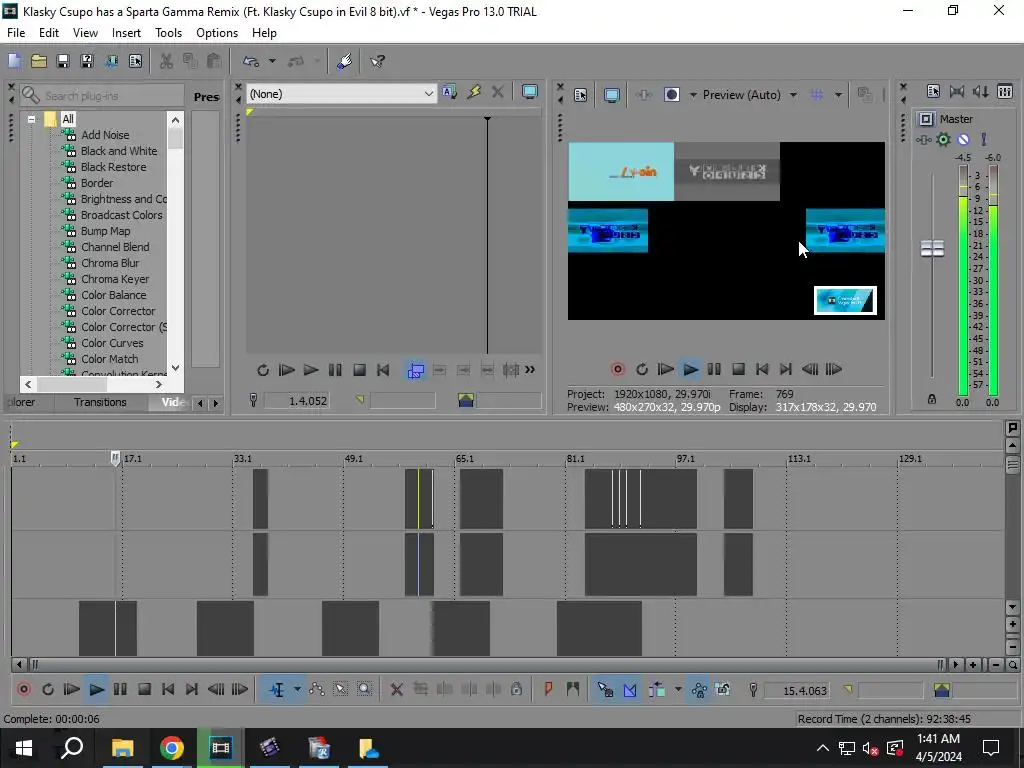Select the Color Curves plug-in
This screenshot has width=1024, height=768.
[112, 343]
